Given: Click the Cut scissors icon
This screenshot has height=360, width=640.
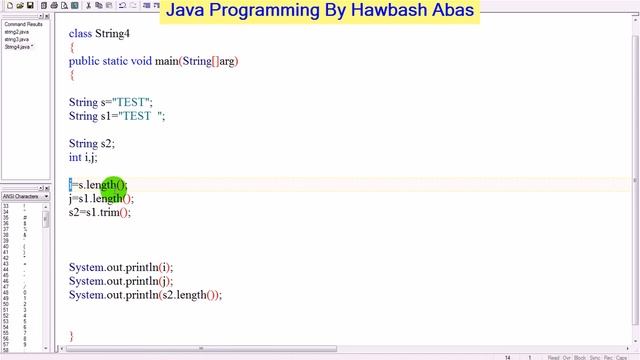Looking at the screenshot, I should coord(88,5).
